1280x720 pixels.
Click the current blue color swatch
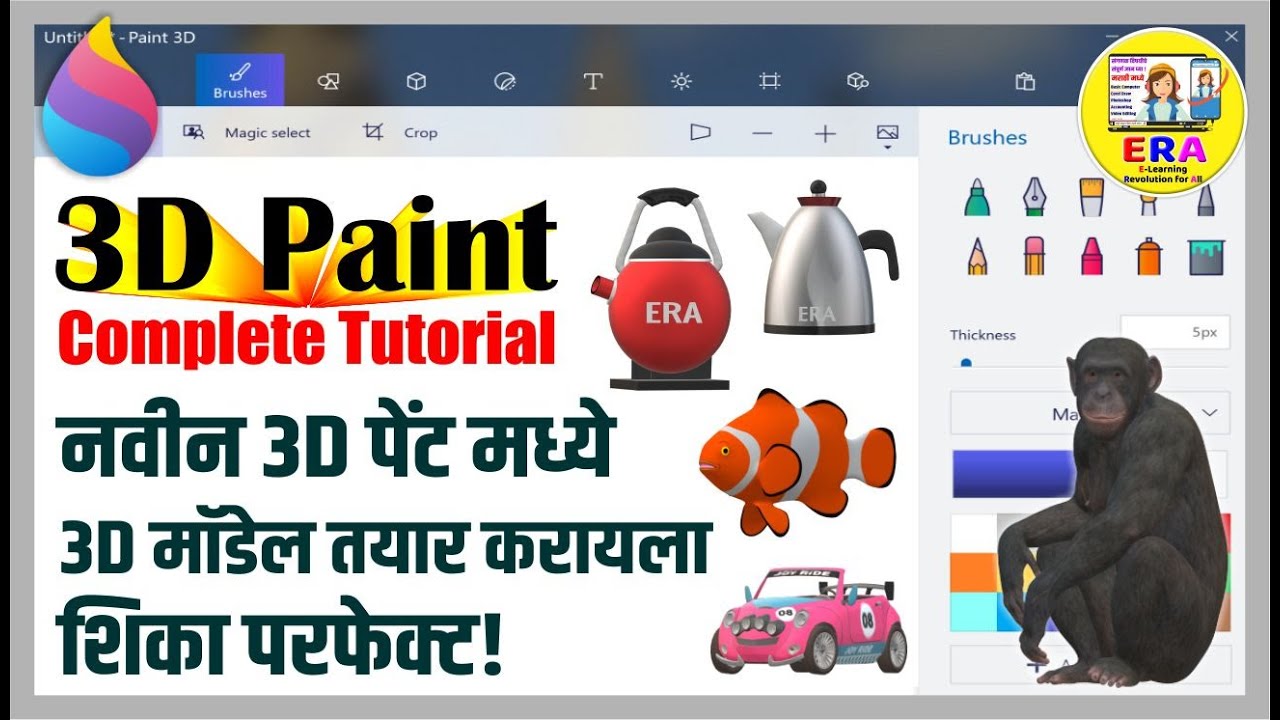click(x=1013, y=474)
